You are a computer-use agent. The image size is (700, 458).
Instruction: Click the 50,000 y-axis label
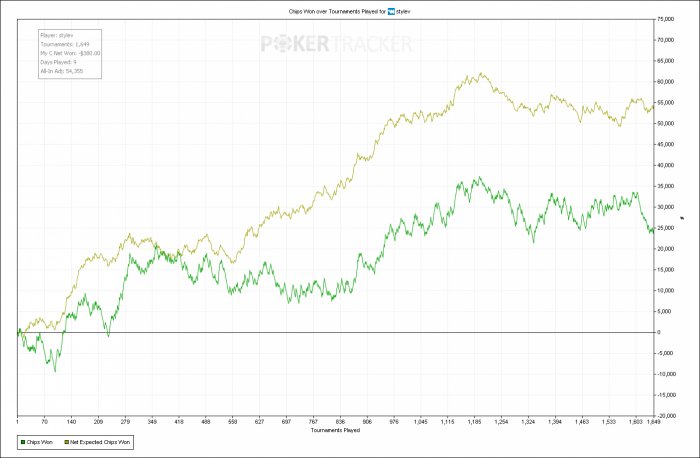pyautogui.click(x=666, y=124)
